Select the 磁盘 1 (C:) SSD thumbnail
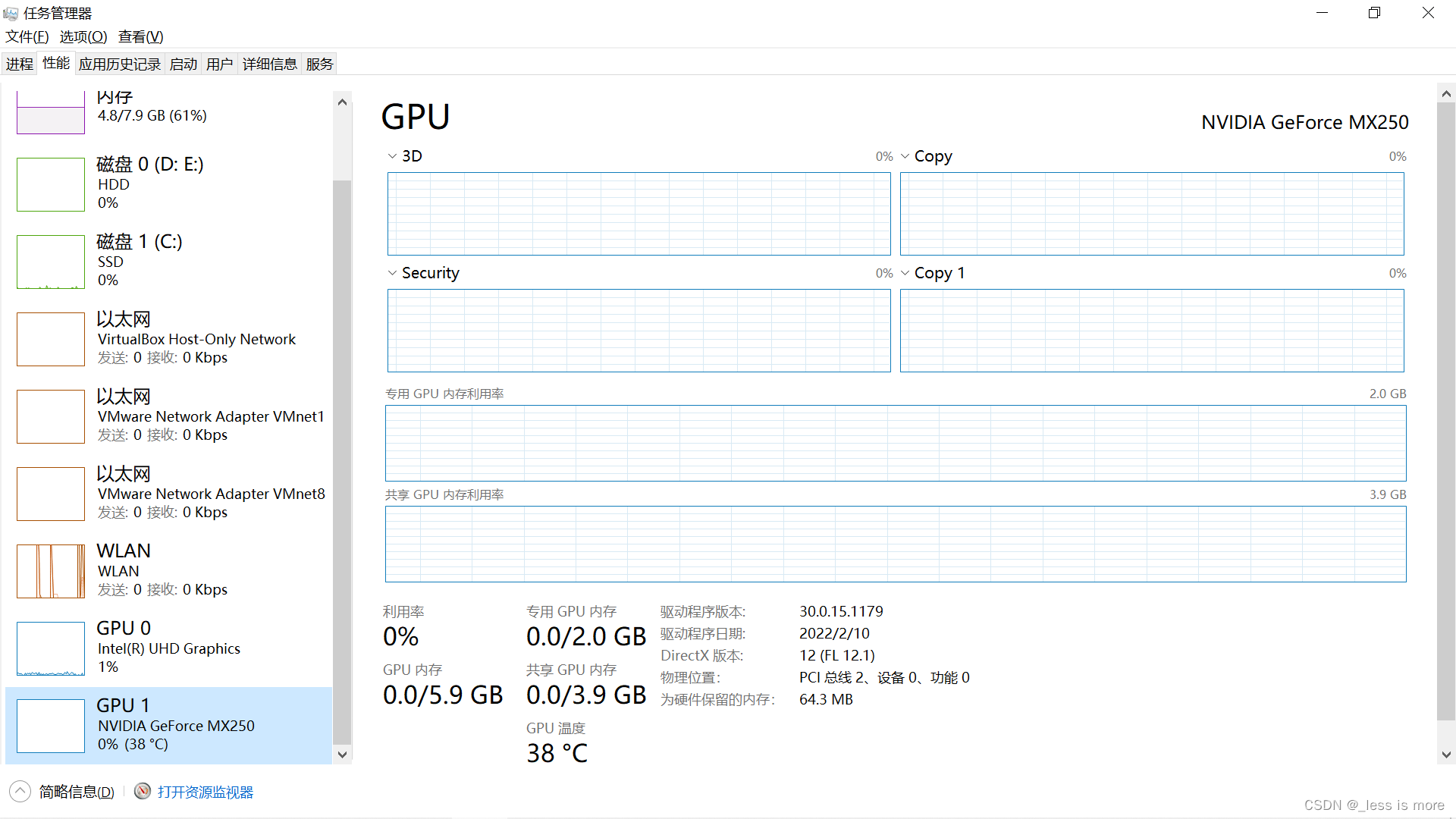This screenshot has height=819, width=1456. tap(51, 262)
